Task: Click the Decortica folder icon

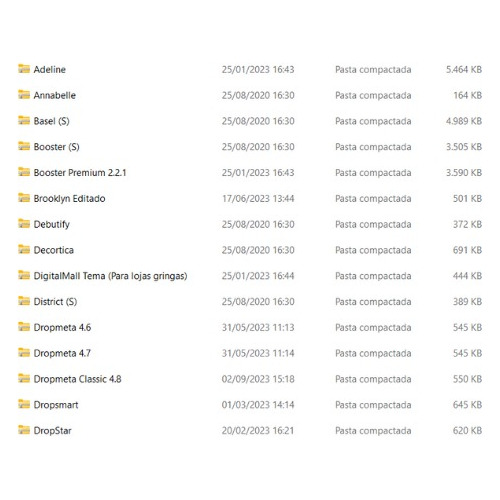Action: click(x=24, y=249)
